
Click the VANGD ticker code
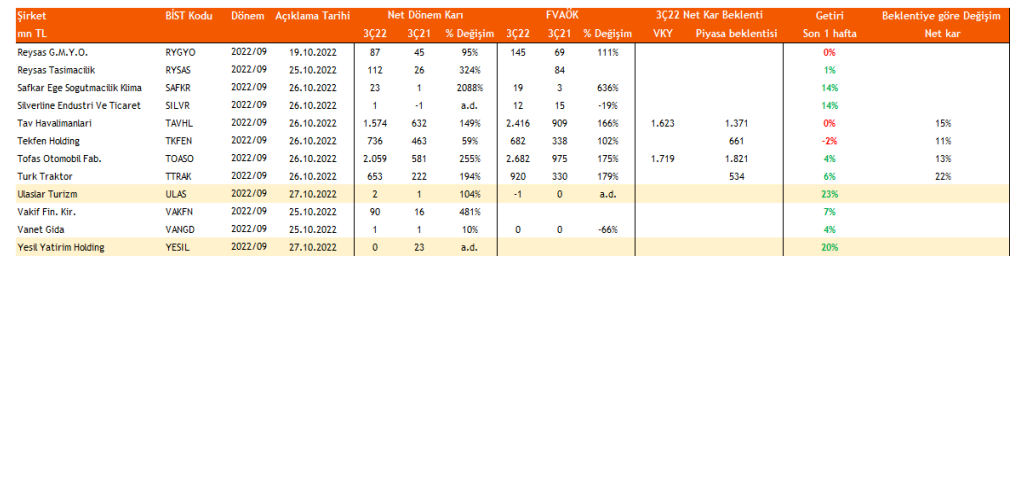(x=180, y=230)
